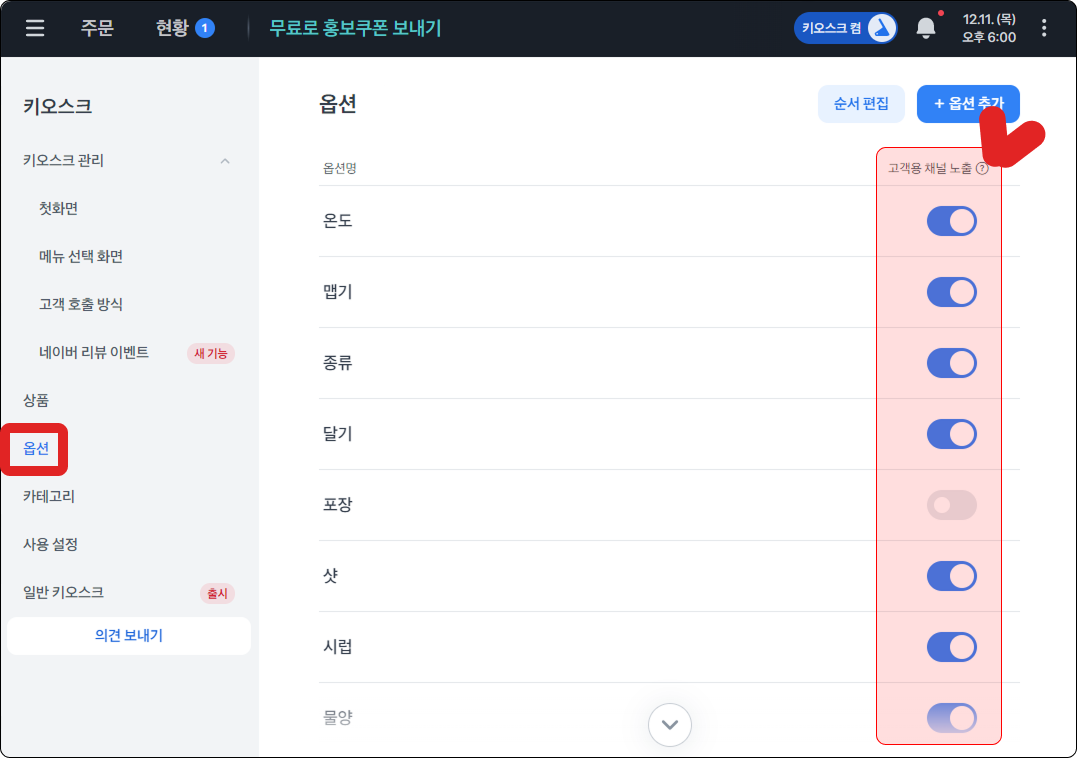Open the 주문 tab

click(x=97, y=28)
